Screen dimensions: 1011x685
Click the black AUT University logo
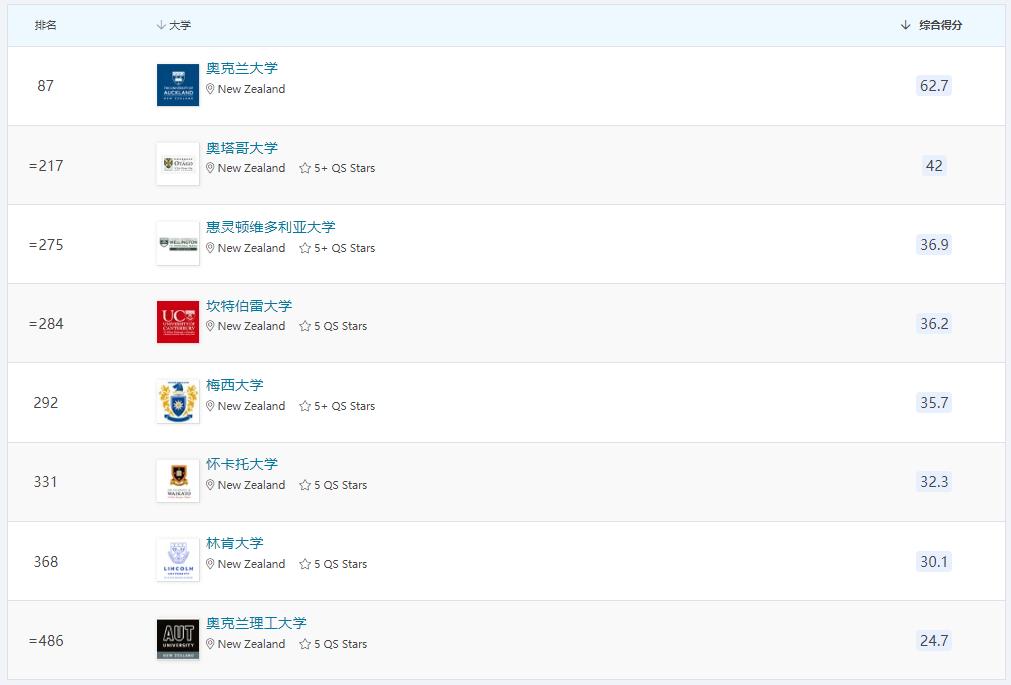tap(177, 640)
